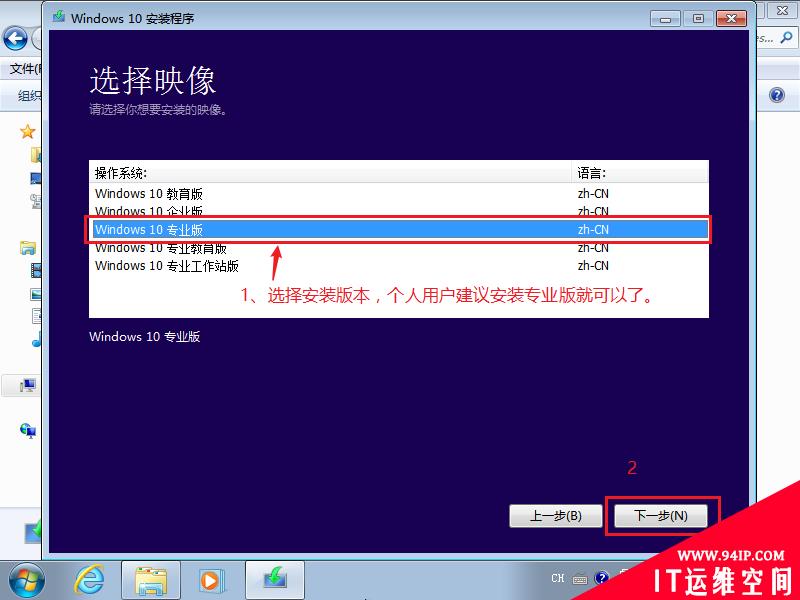Click the Explorer help question-mark icon

tap(777, 95)
